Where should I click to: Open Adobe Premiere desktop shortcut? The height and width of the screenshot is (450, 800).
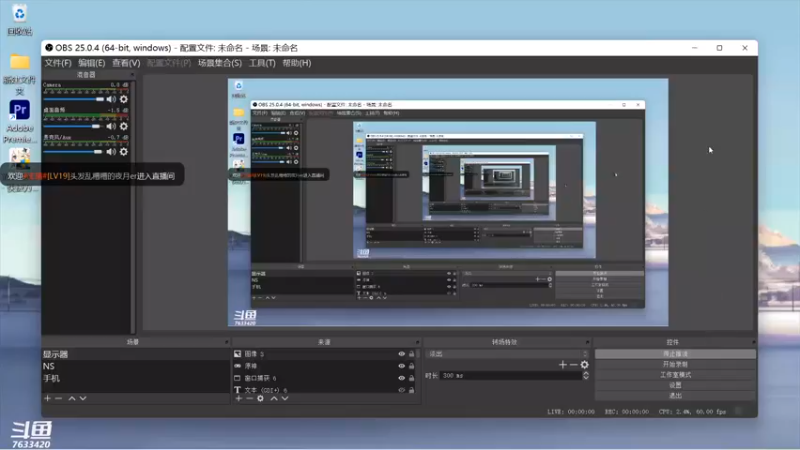[19, 121]
